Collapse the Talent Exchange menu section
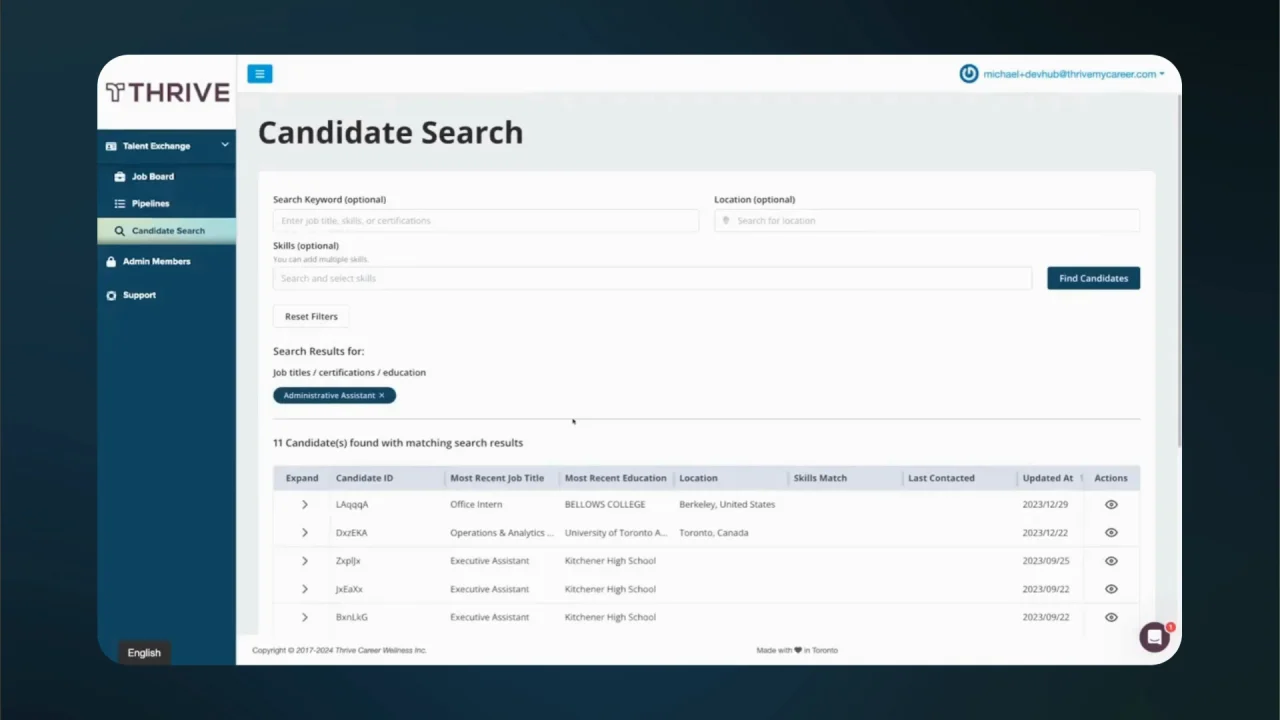The image size is (1280, 720). tap(225, 146)
